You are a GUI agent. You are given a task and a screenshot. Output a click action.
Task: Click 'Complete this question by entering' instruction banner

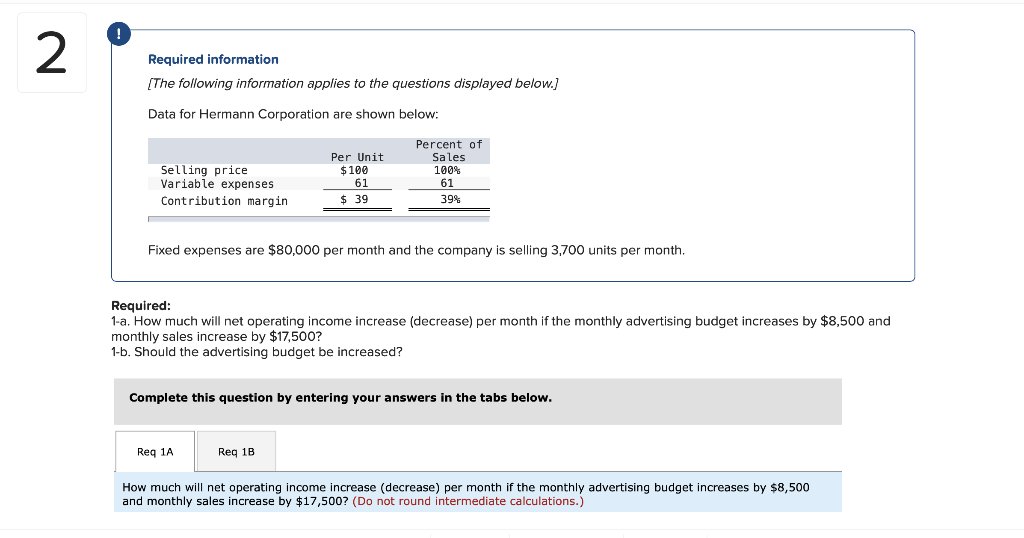pos(478,402)
